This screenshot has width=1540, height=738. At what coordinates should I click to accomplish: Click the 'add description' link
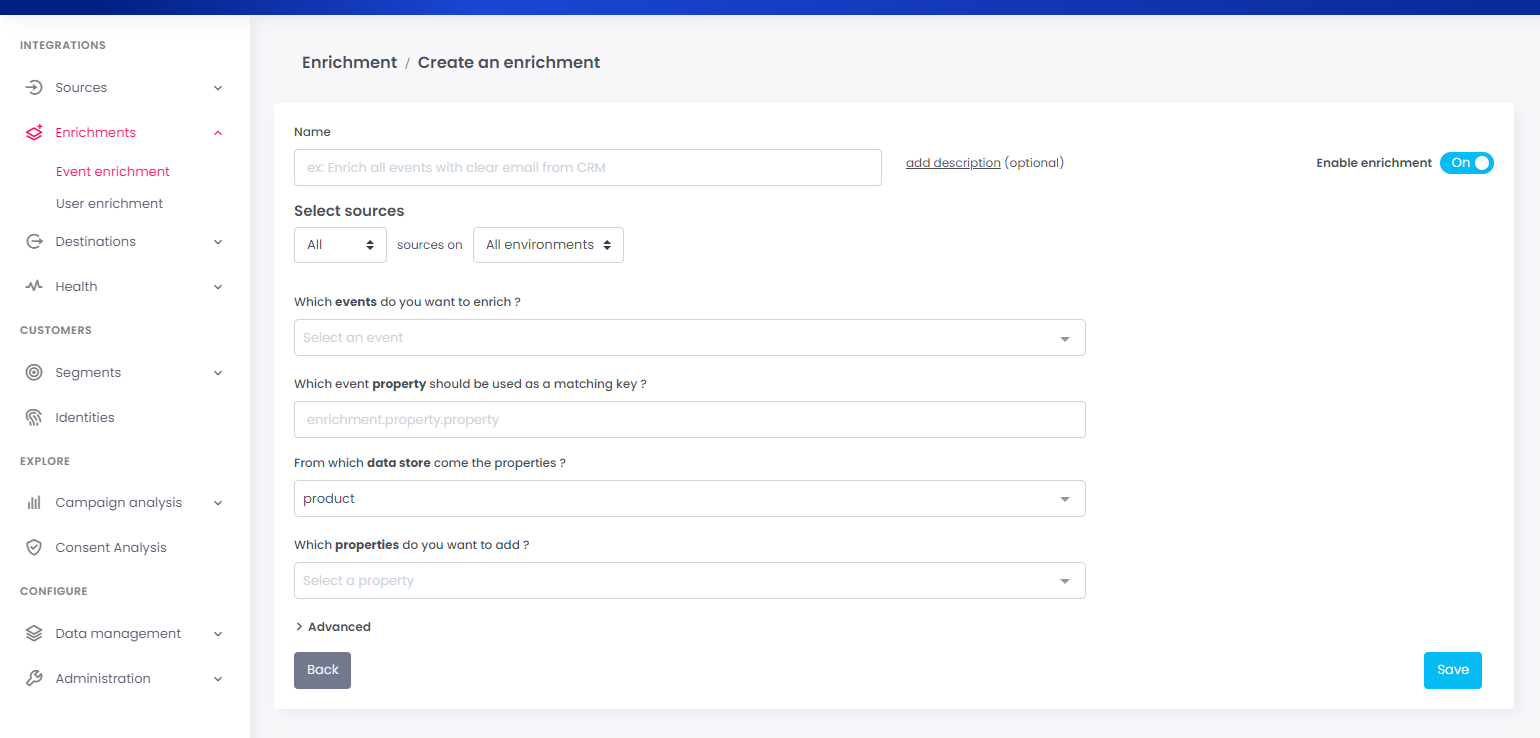[x=953, y=163]
